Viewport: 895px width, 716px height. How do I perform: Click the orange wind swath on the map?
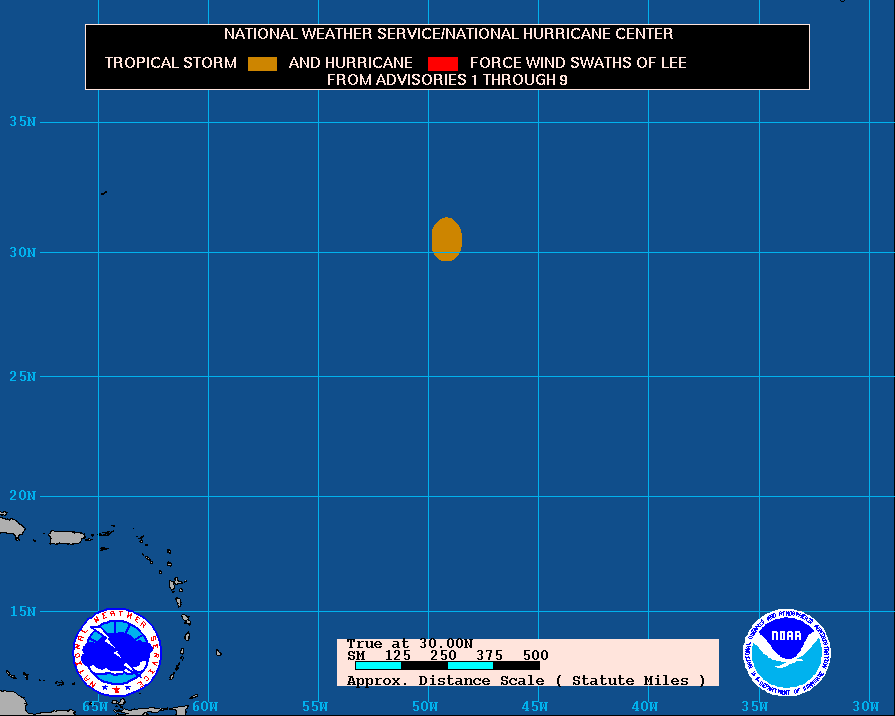[x=446, y=239]
